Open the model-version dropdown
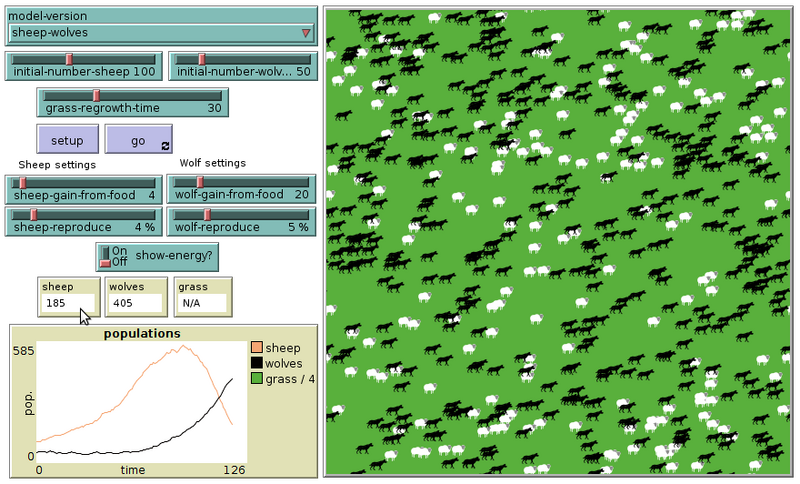The image size is (800, 484). tap(161, 33)
